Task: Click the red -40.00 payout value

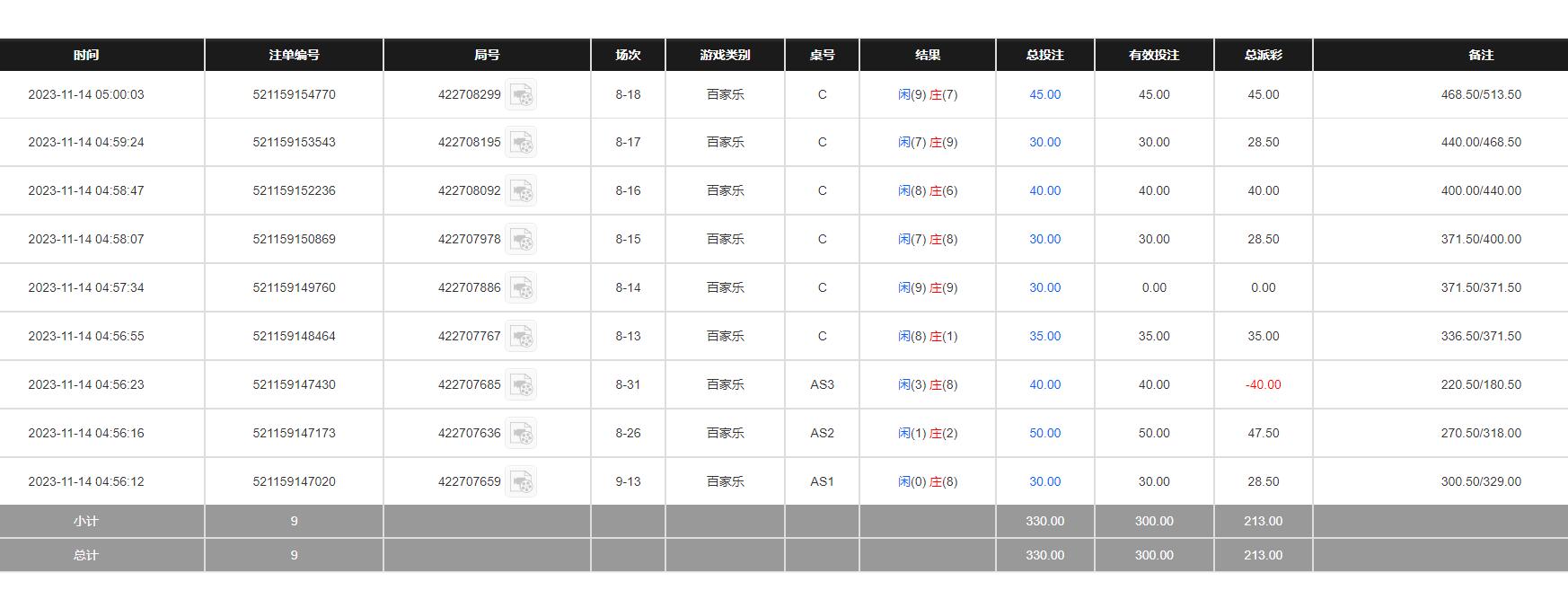Action: tap(1263, 384)
